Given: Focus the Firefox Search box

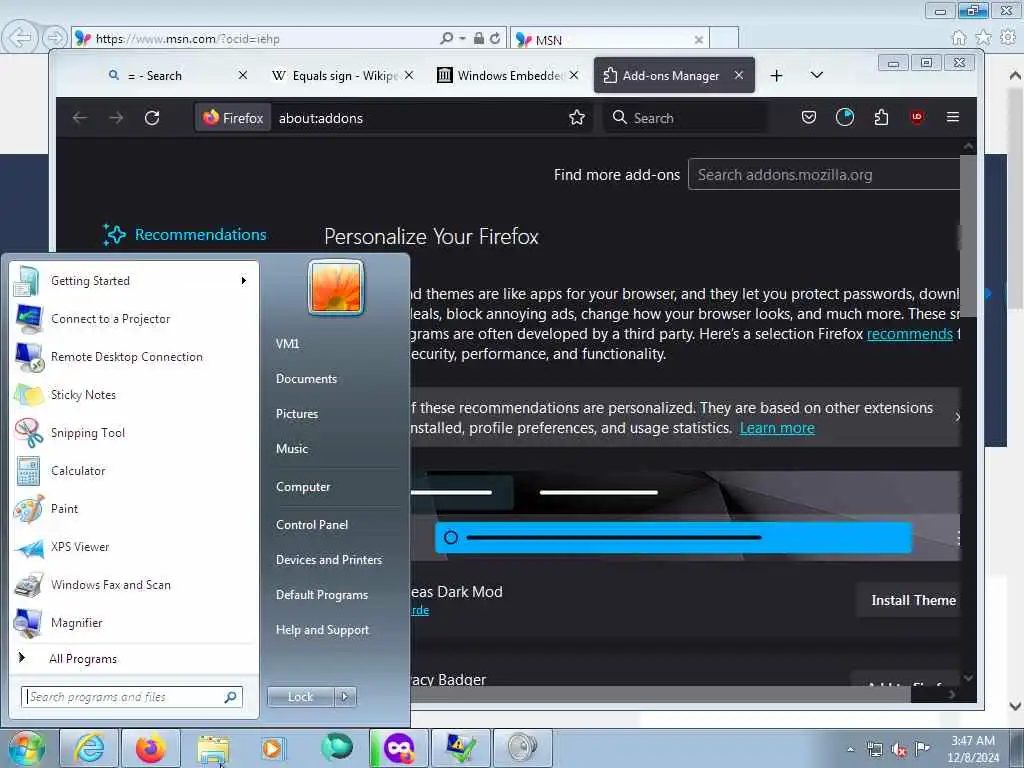Looking at the screenshot, I should [684, 118].
